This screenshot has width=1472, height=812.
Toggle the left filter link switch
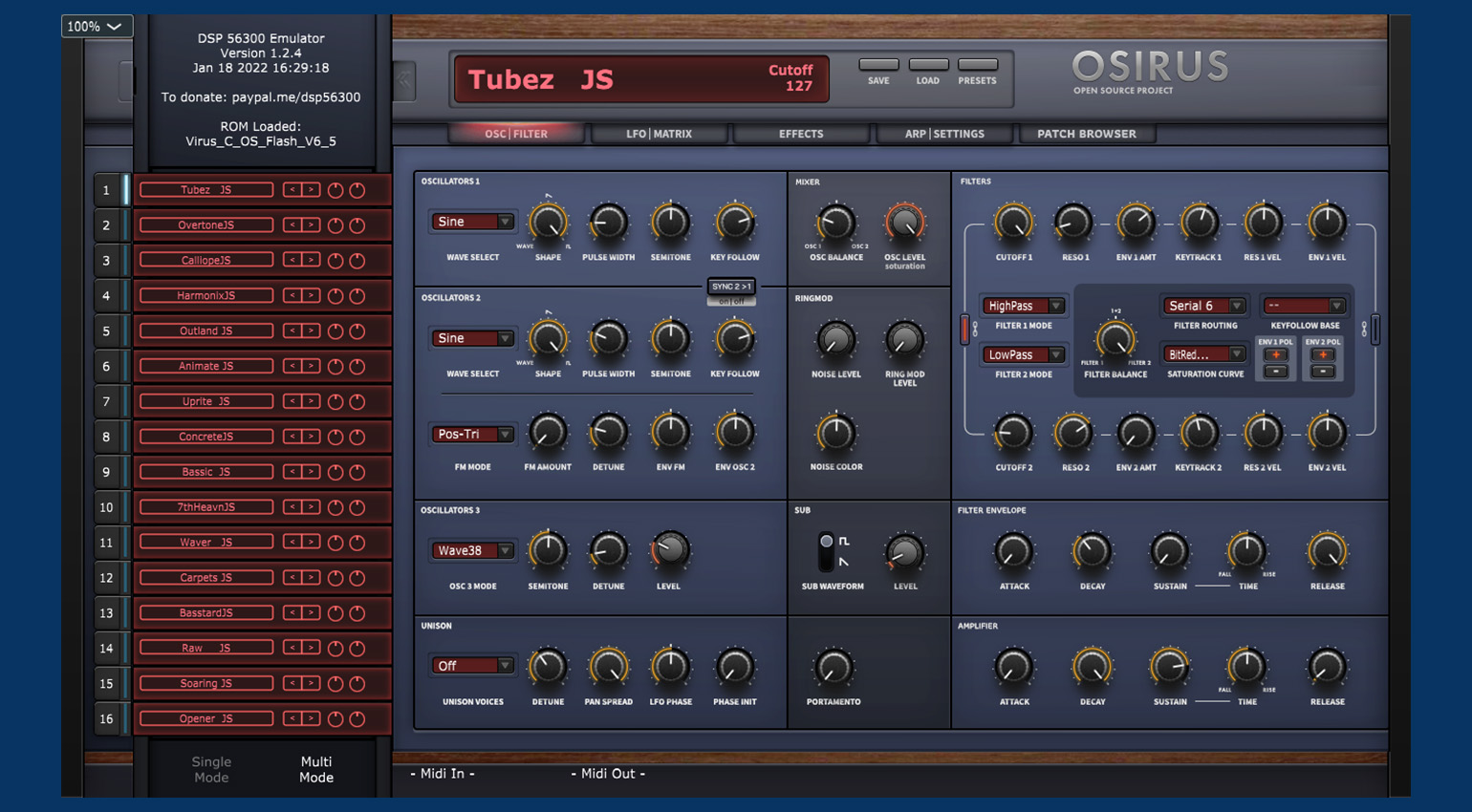tap(965, 330)
